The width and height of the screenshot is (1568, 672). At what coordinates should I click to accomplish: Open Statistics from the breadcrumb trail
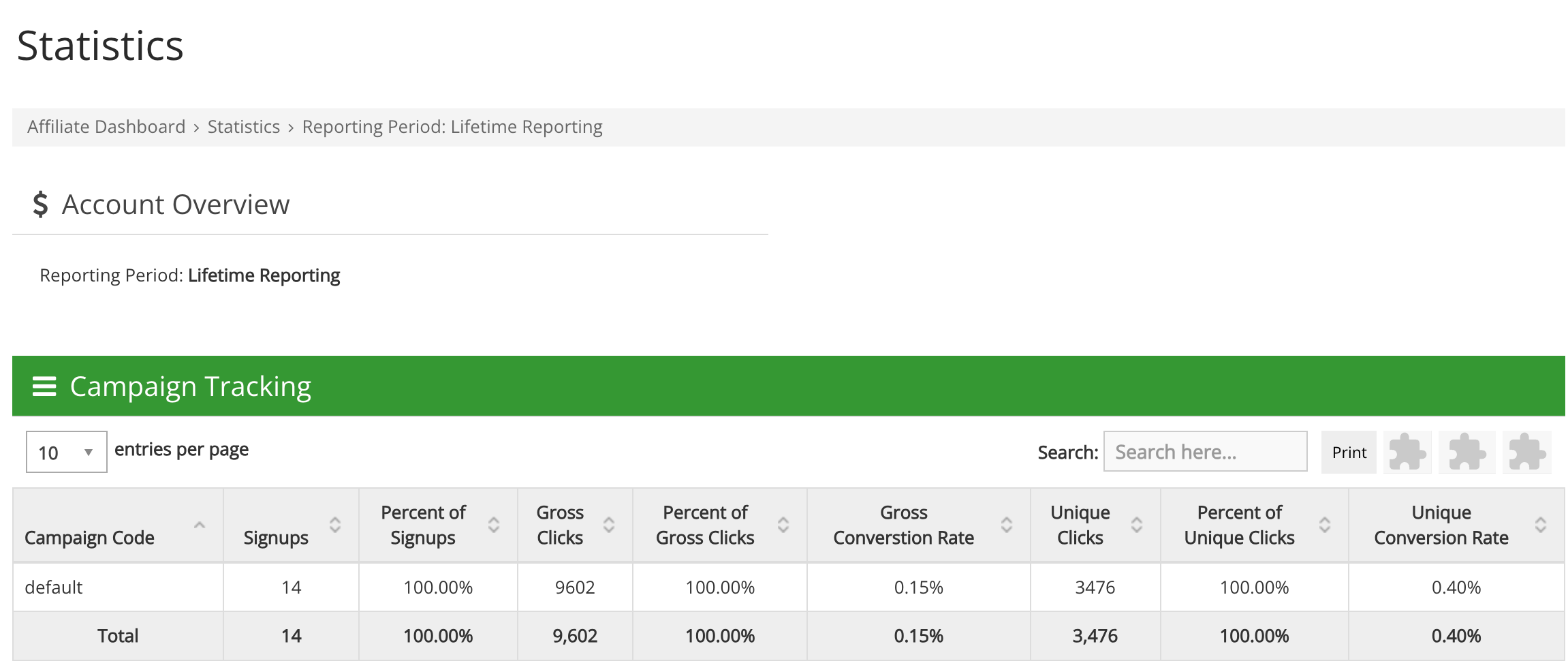[243, 126]
